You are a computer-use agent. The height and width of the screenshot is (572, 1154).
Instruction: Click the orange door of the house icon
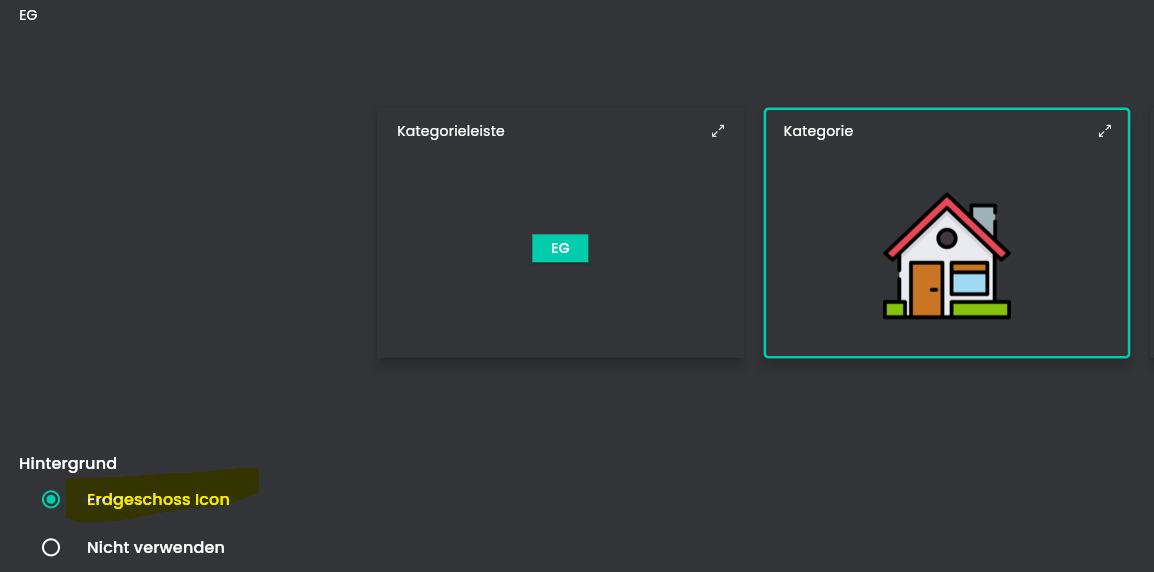coord(926,289)
